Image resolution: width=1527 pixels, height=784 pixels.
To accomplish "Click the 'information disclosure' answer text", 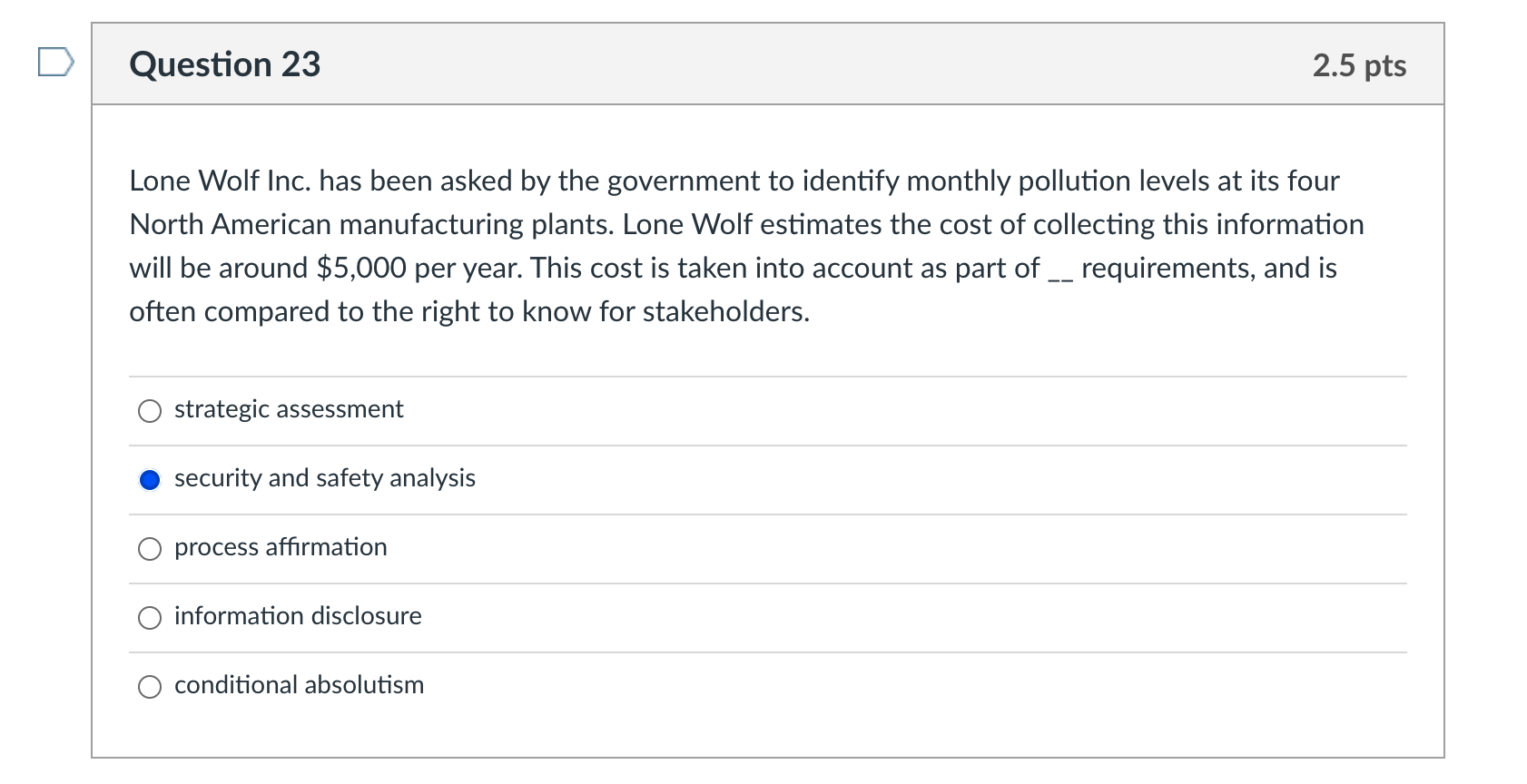I will point(298,616).
